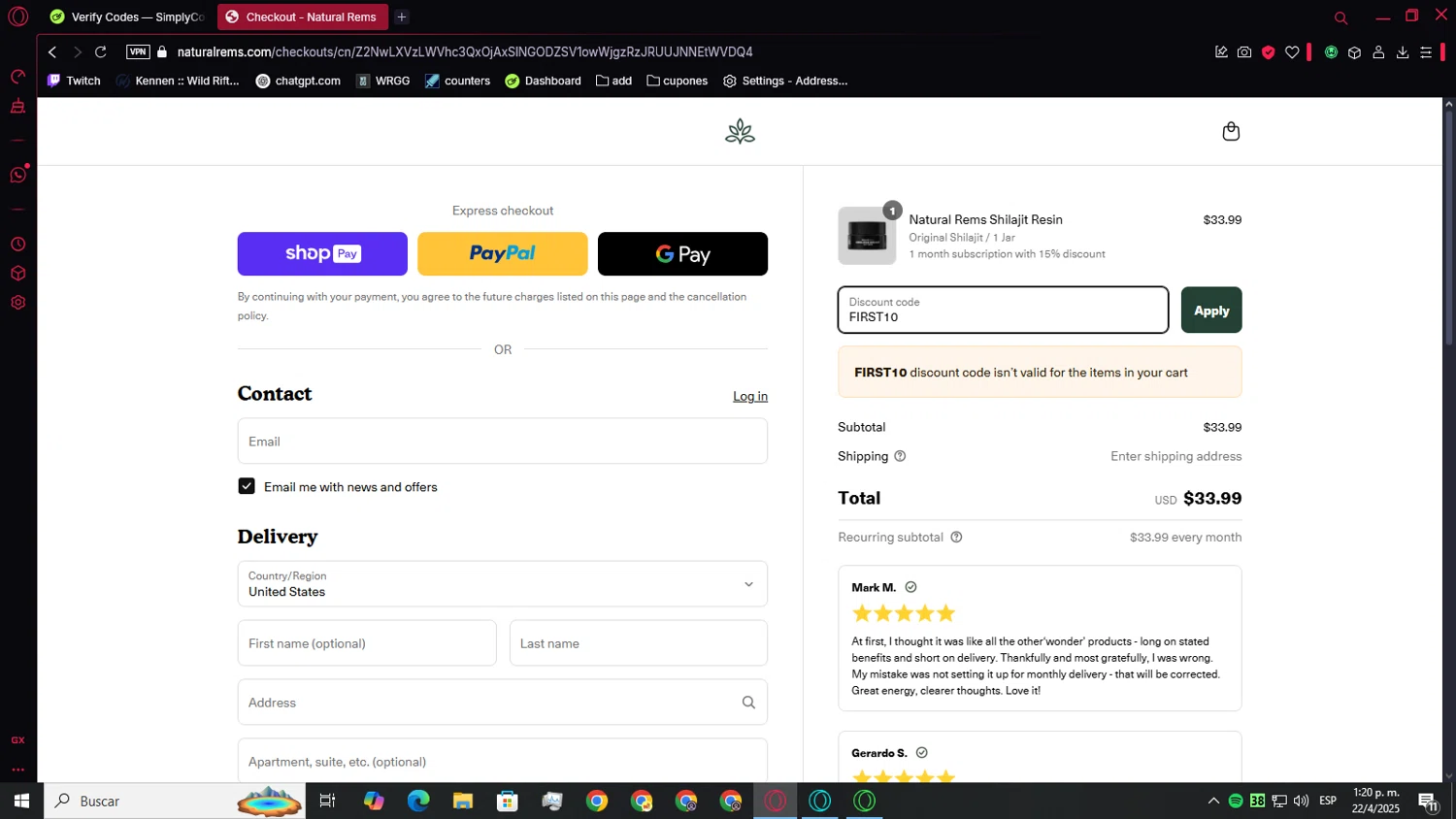
Task: Search tabs with the magnifier icon
Action: 1340,17
